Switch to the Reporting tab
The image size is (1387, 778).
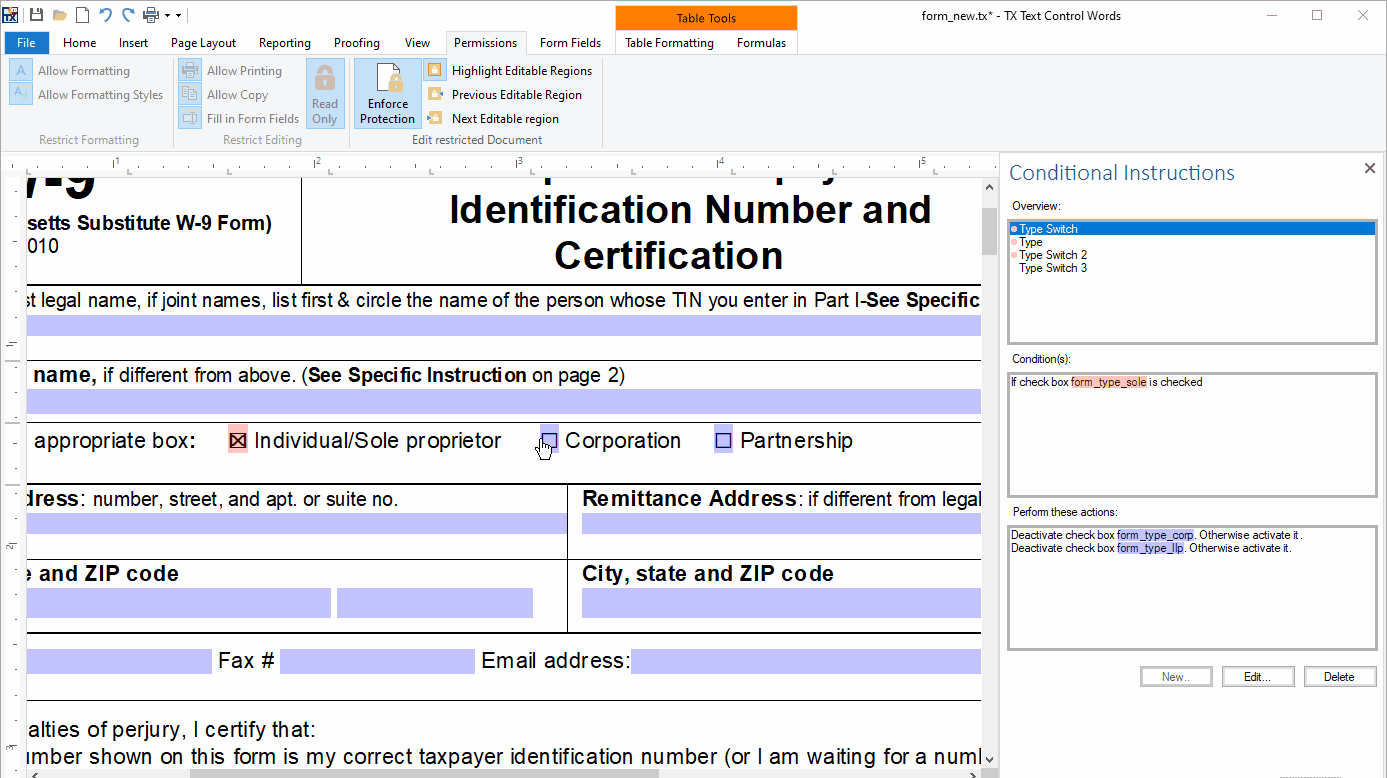click(285, 43)
